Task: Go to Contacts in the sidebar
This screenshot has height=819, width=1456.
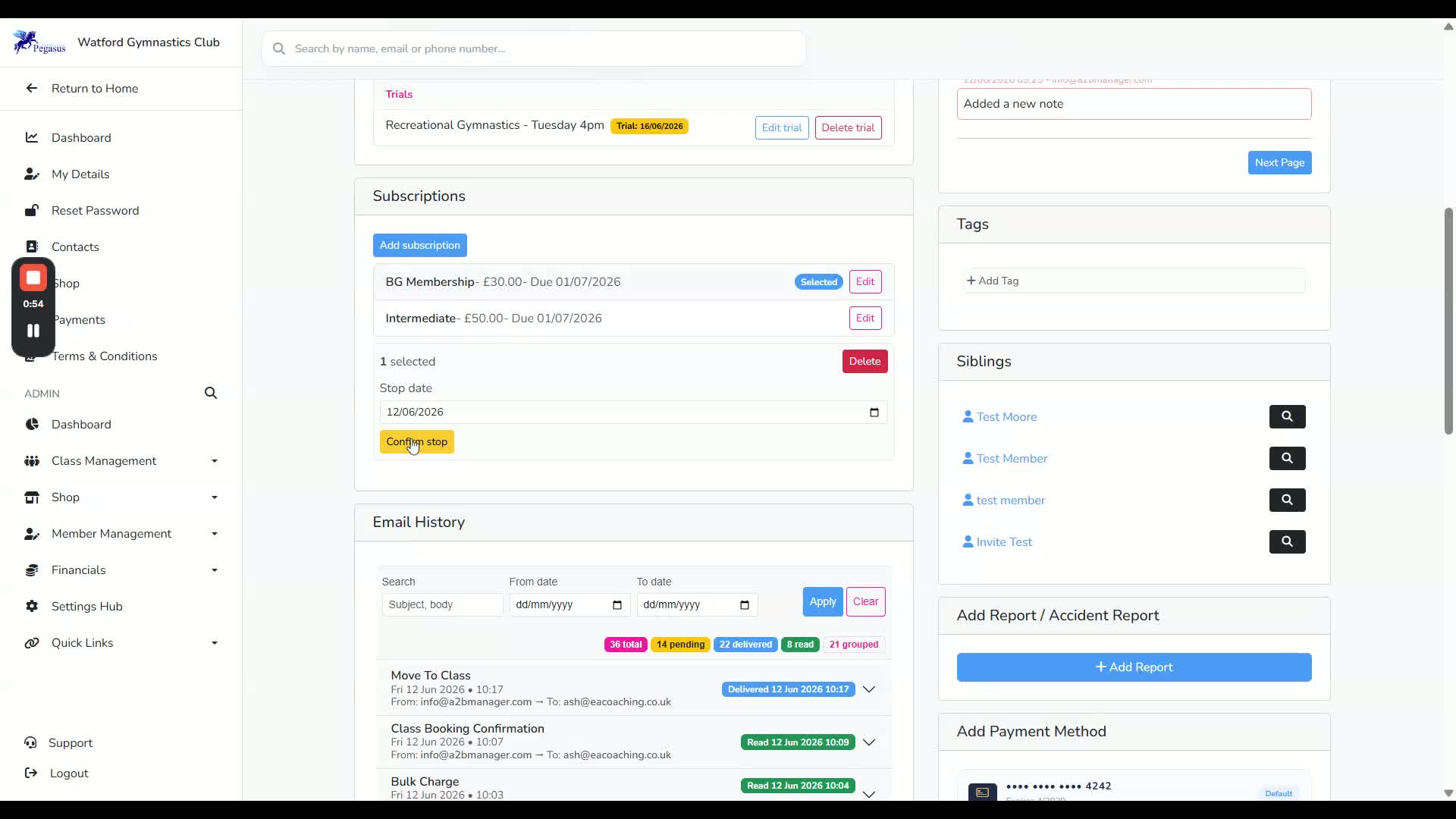Action: (x=75, y=247)
